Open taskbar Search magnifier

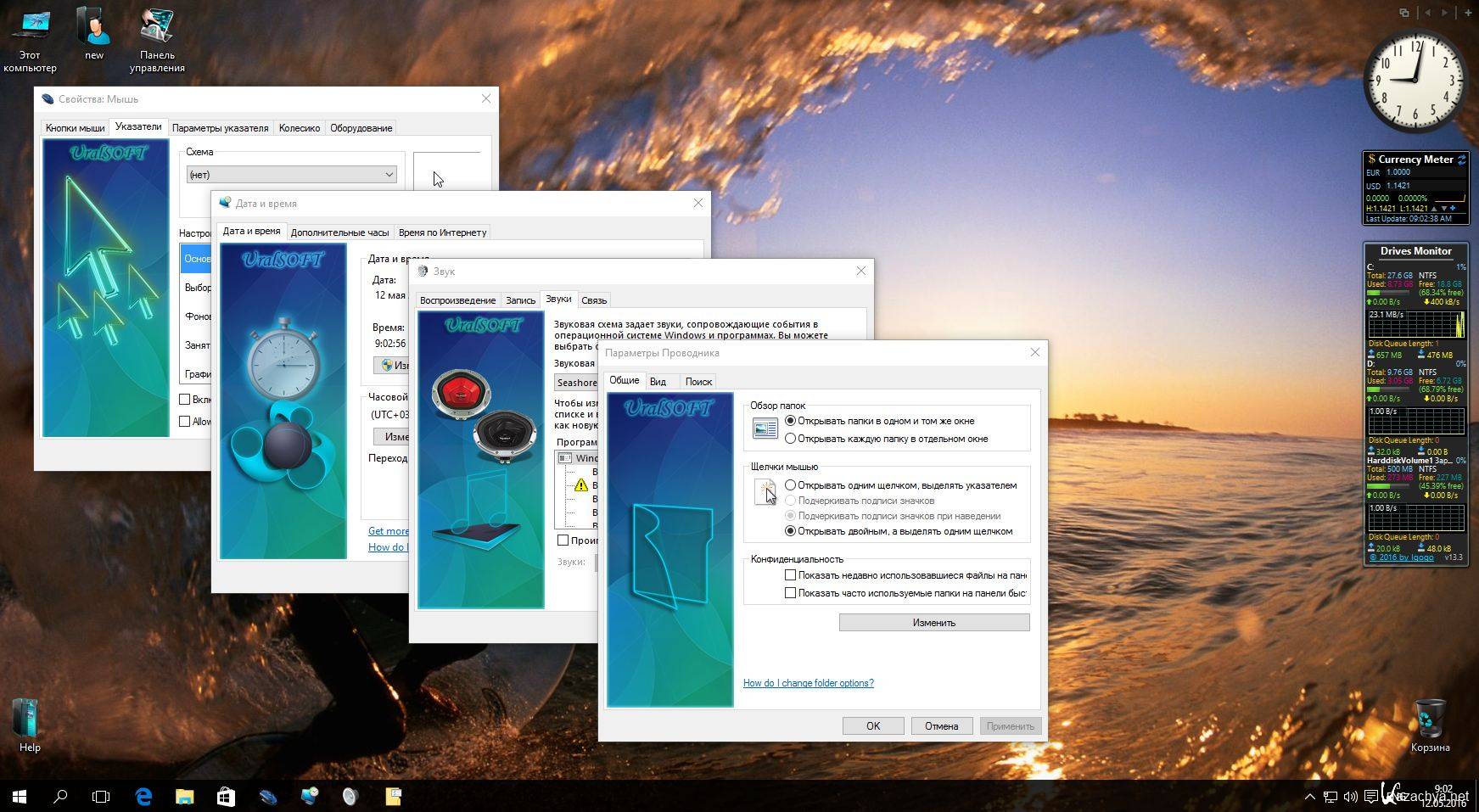[60, 796]
